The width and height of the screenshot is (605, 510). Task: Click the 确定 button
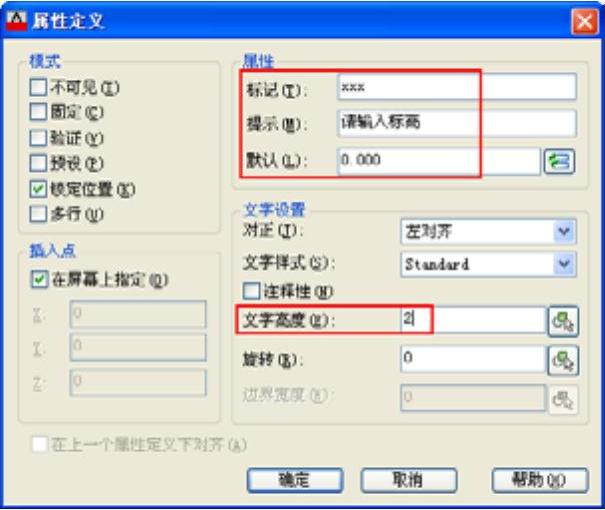[295, 480]
